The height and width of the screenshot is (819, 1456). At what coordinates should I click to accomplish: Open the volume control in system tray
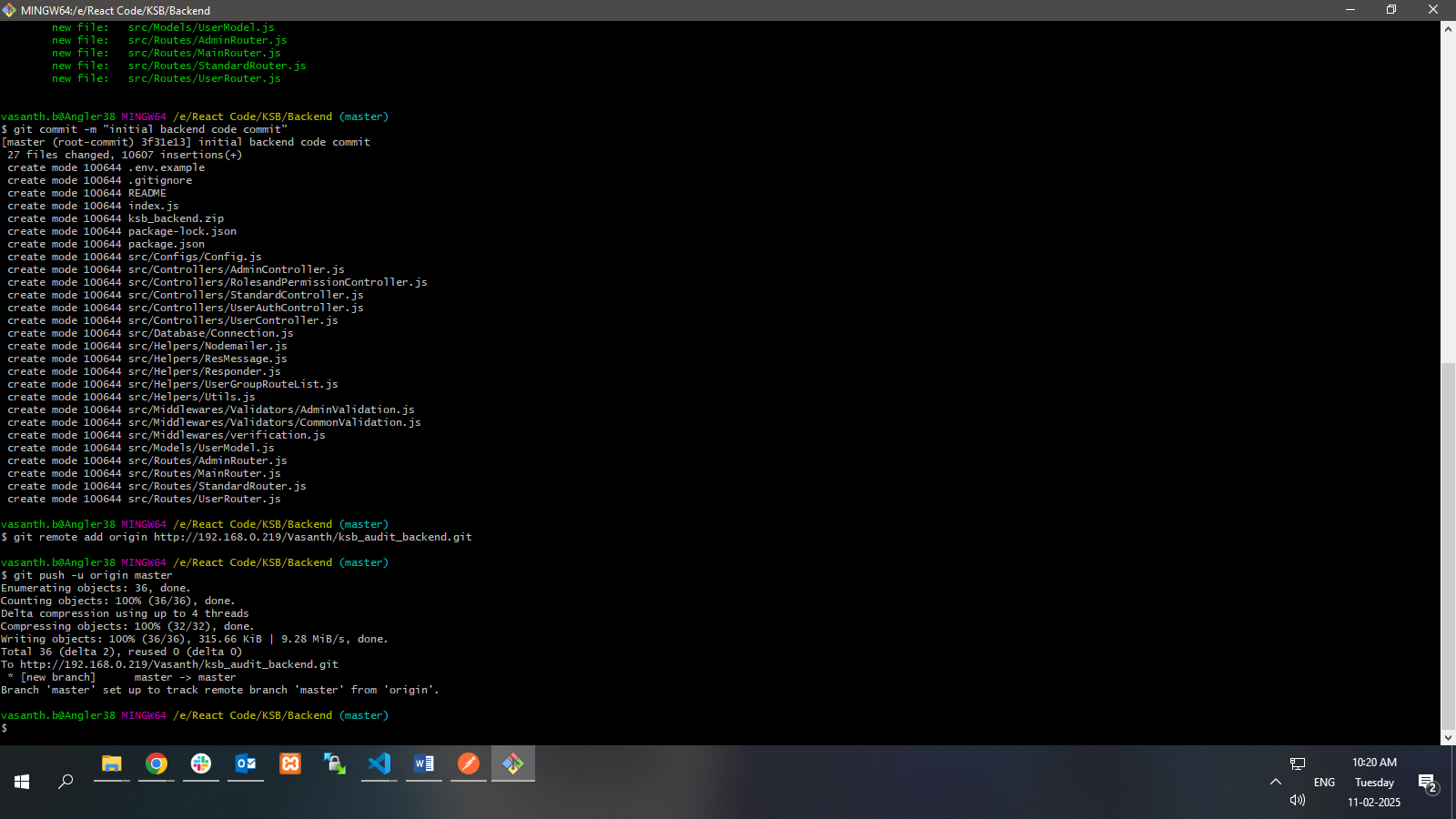click(1298, 800)
